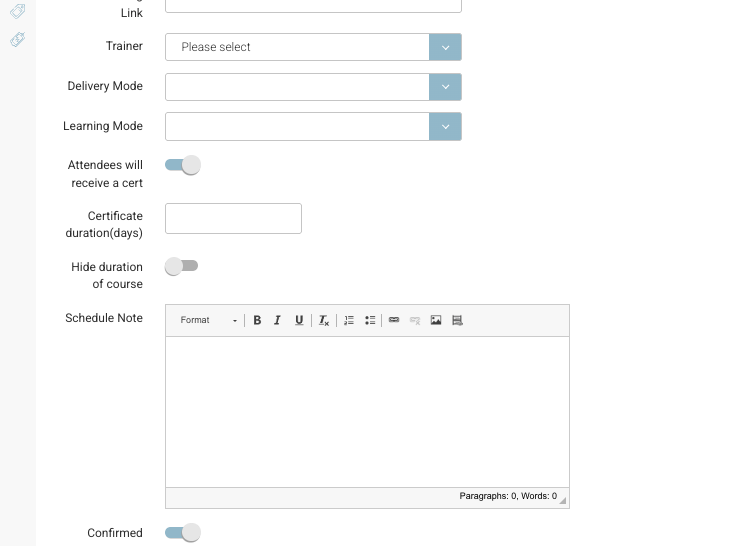Click inside the Schedule Note text area
The height and width of the screenshot is (546, 735).
pos(367,411)
